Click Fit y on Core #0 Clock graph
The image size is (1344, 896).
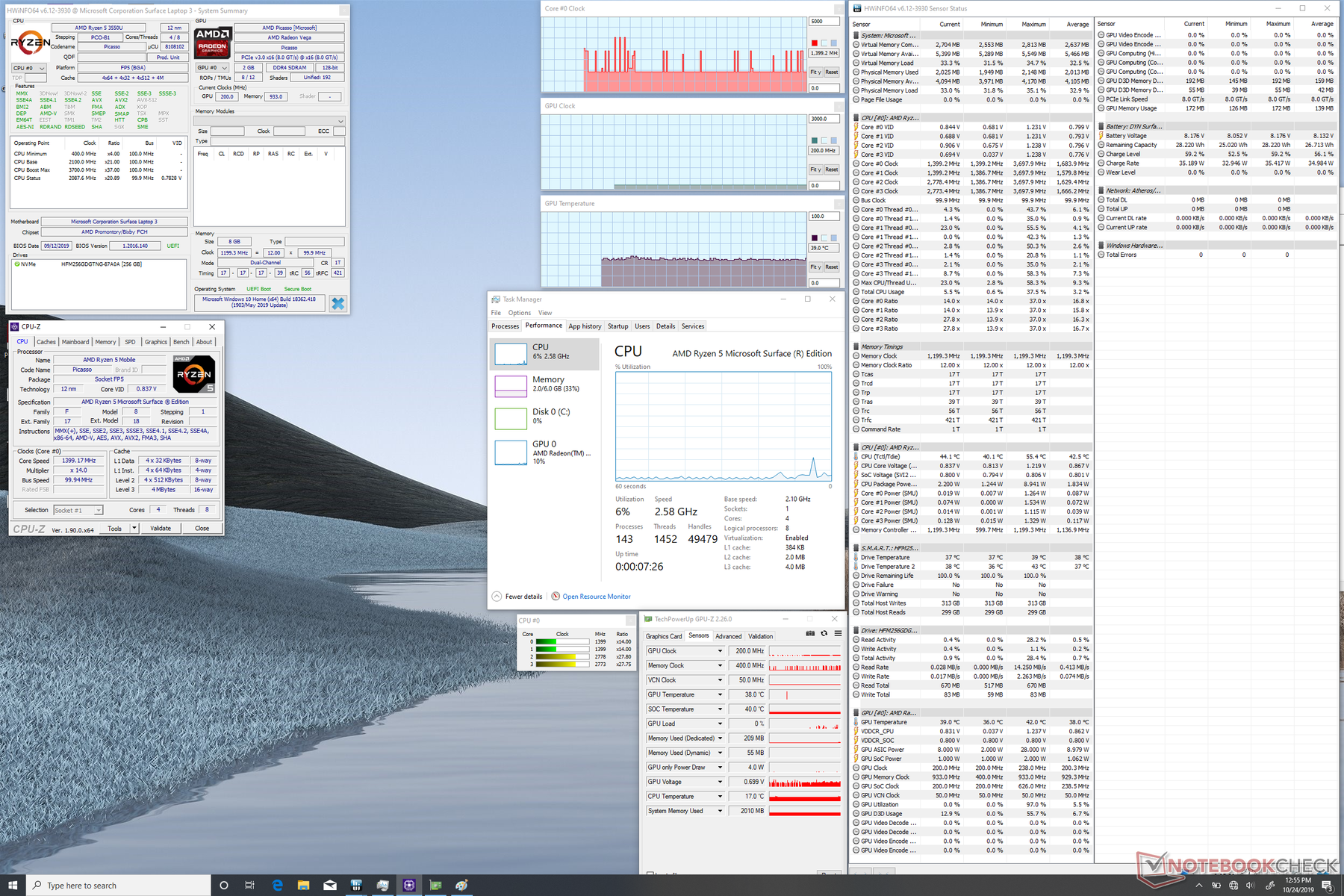click(815, 72)
